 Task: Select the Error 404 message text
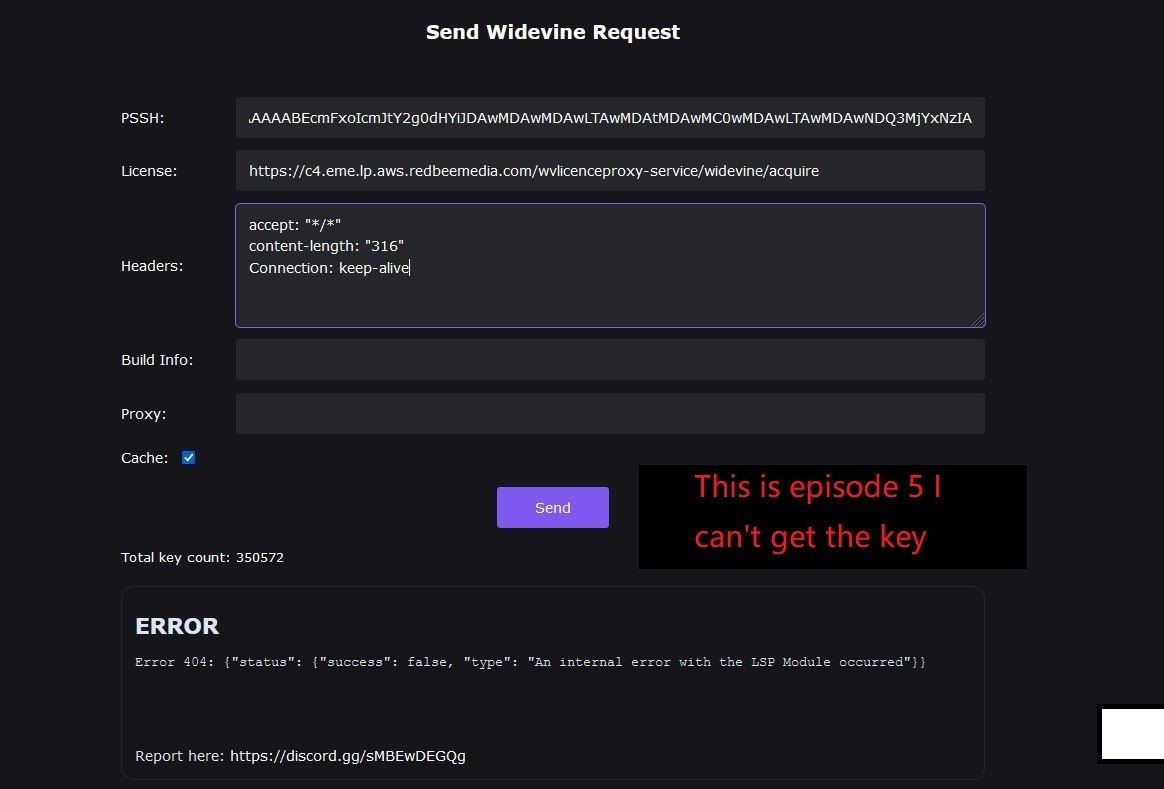click(530, 662)
